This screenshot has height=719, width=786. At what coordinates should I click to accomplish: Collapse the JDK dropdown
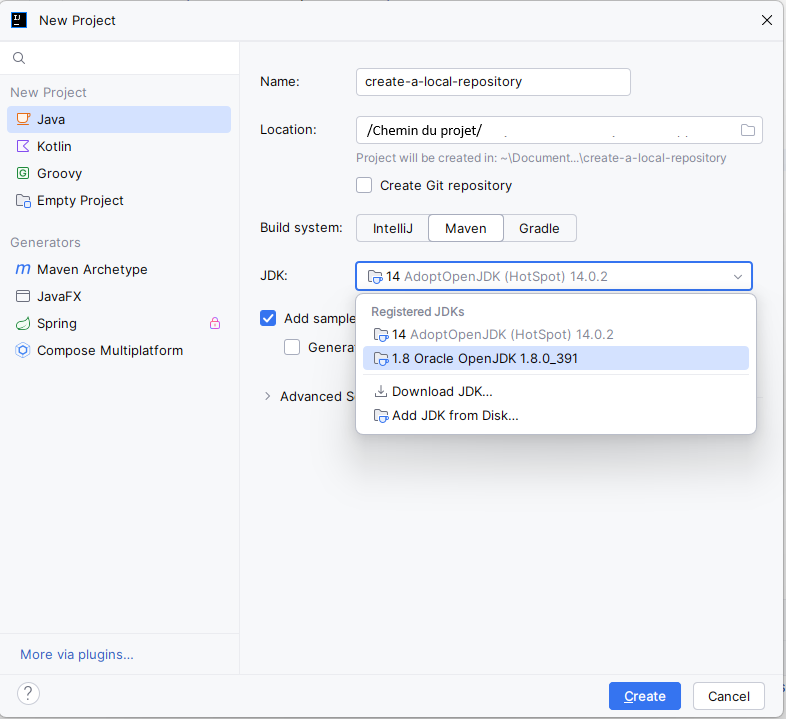tap(738, 276)
